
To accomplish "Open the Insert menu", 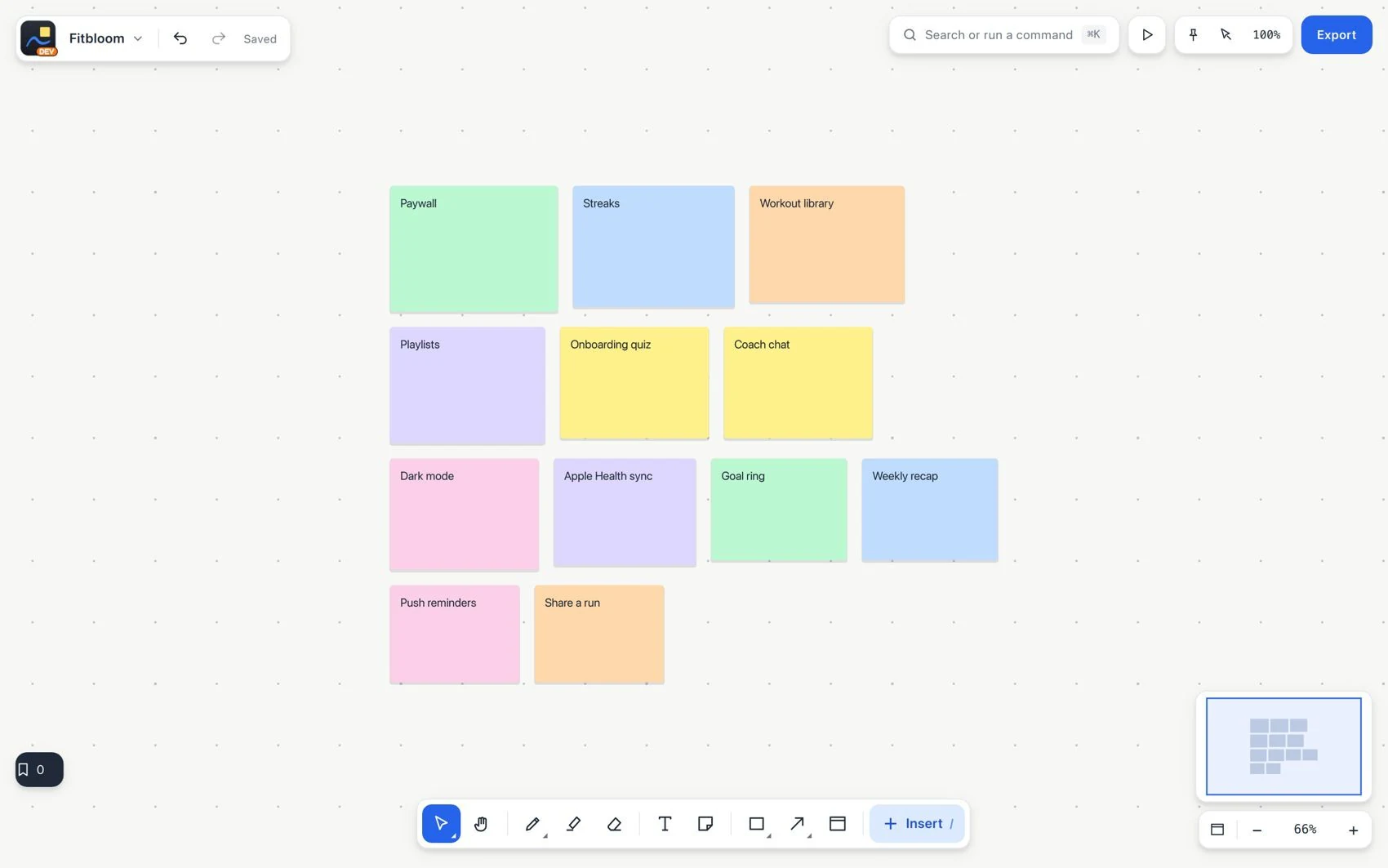I will pyautogui.click(x=918, y=823).
